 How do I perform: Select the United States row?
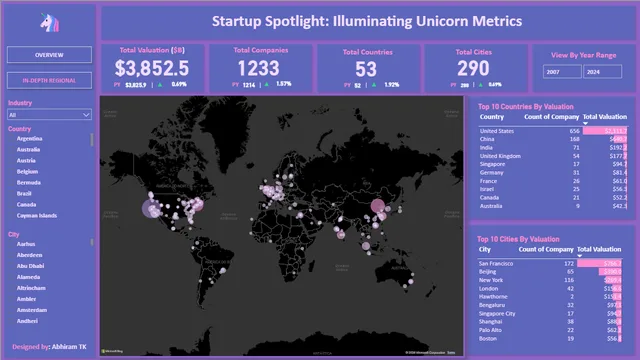[553, 131]
